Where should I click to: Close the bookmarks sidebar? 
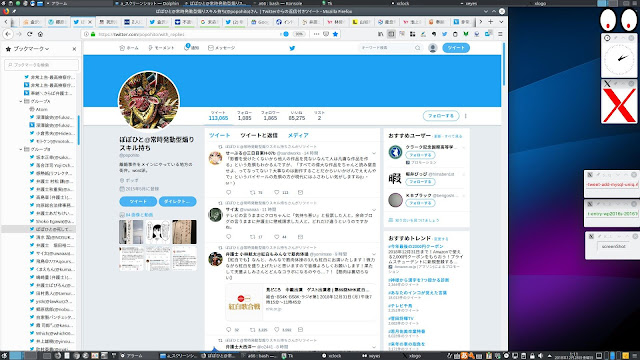coord(74,49)
